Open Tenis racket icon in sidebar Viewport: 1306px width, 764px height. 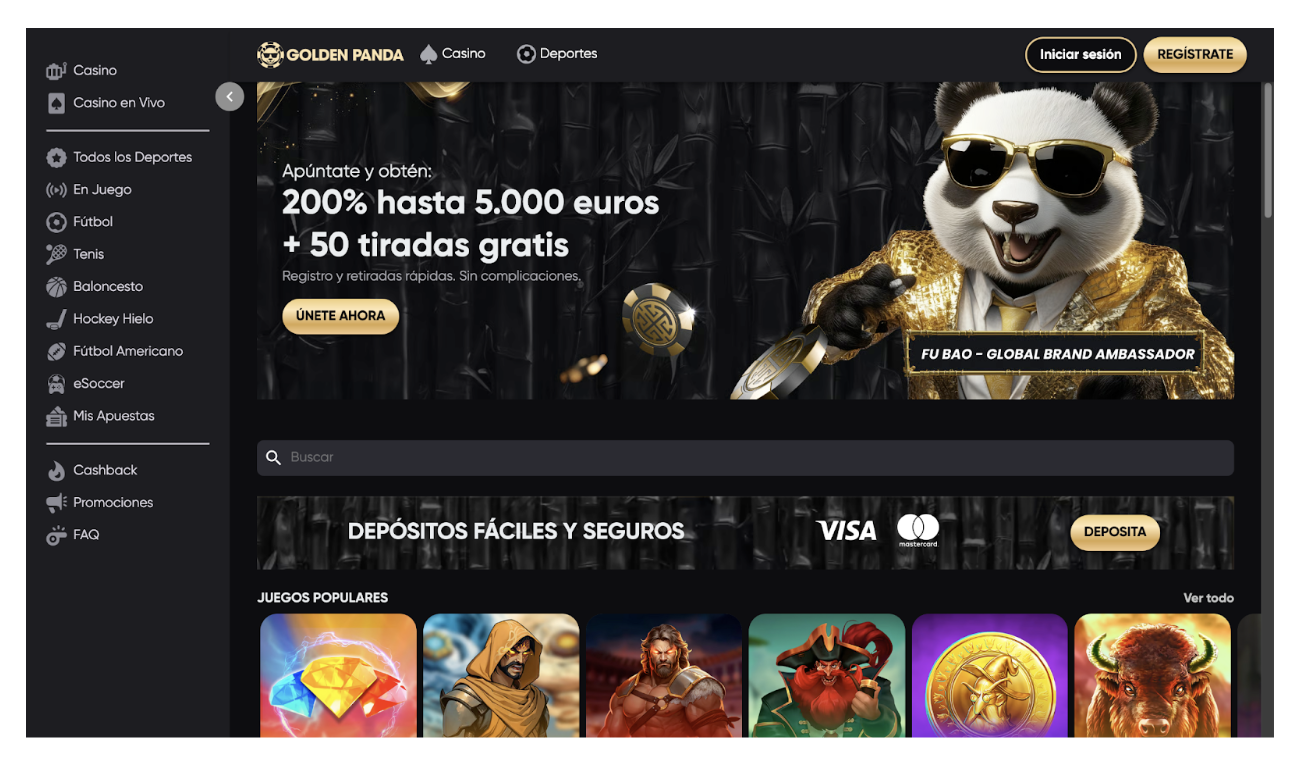56,254
